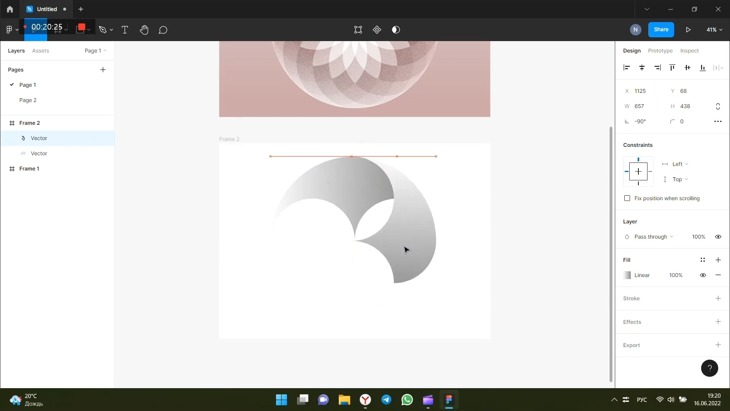The image size is (730, 411).
Task: Activate the Comment tool
Action: point(163,30)
